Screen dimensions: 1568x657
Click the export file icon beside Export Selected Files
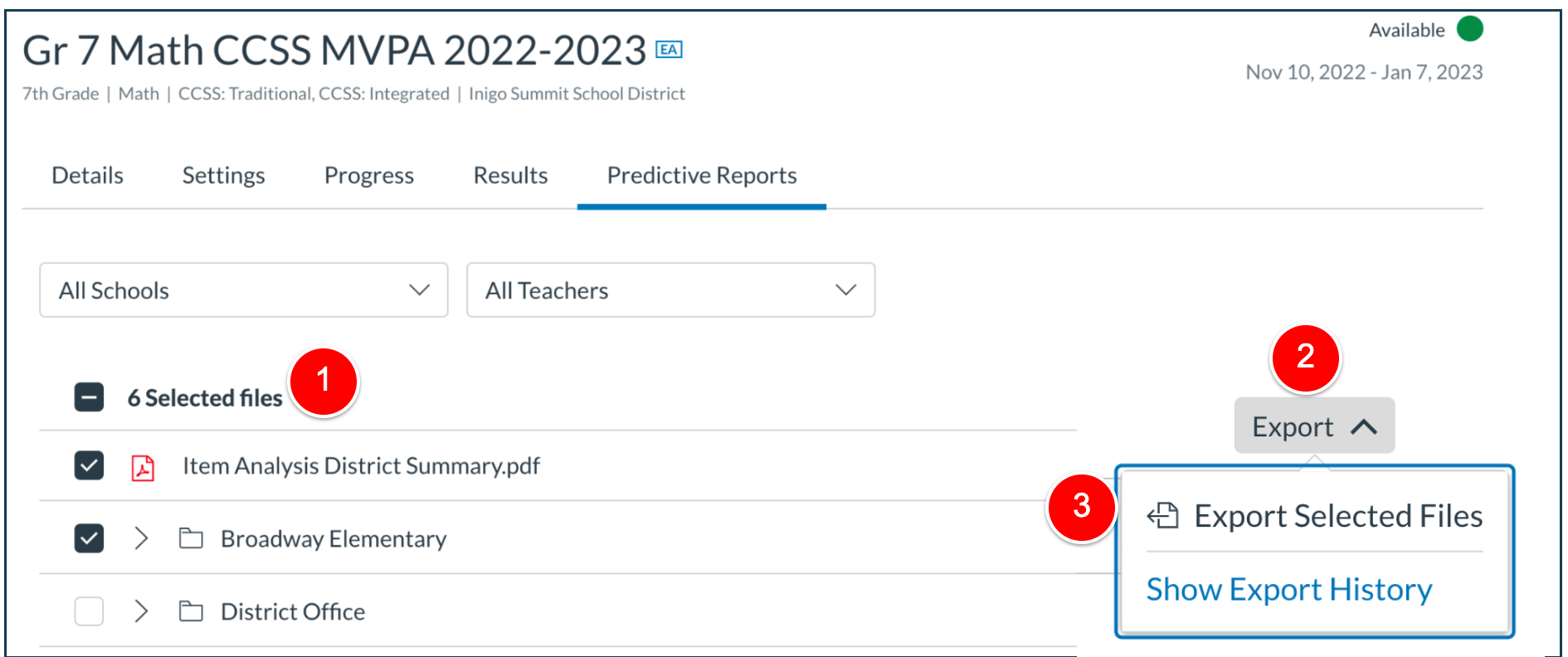pyautogui.click(x=1164, y=515)
